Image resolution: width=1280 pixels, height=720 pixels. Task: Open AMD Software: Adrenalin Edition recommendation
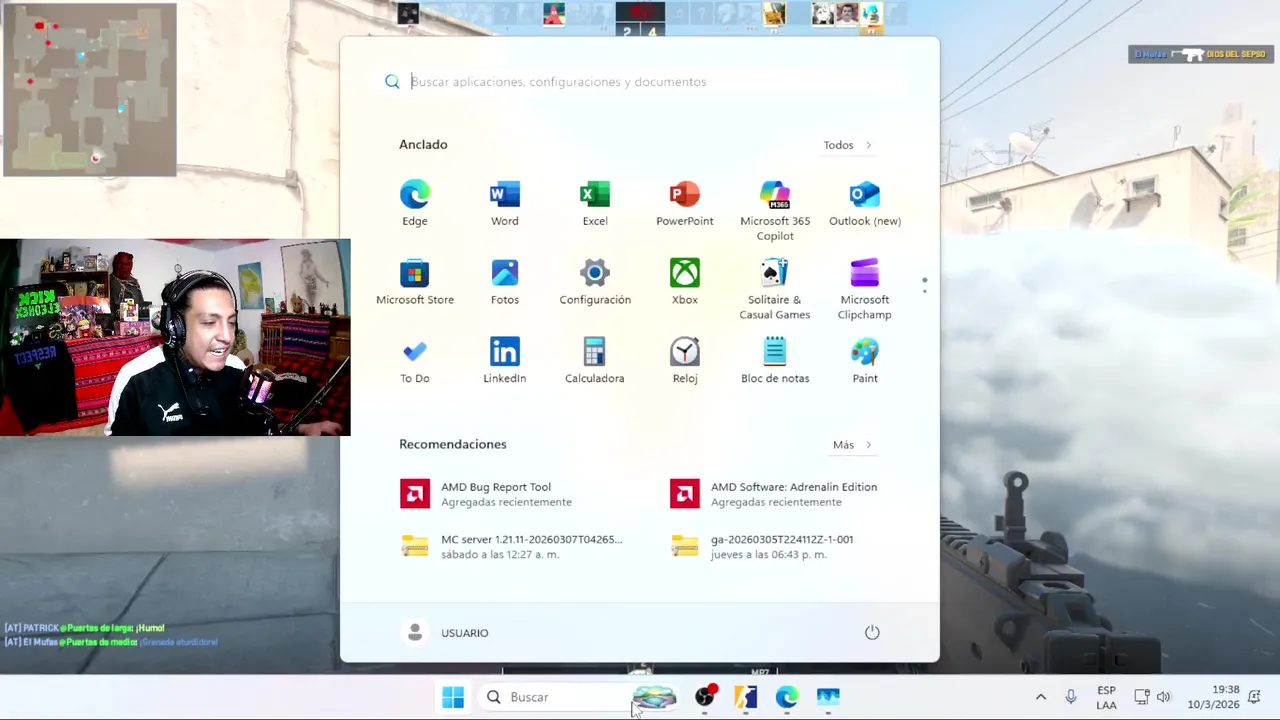(x=775, y=494)
